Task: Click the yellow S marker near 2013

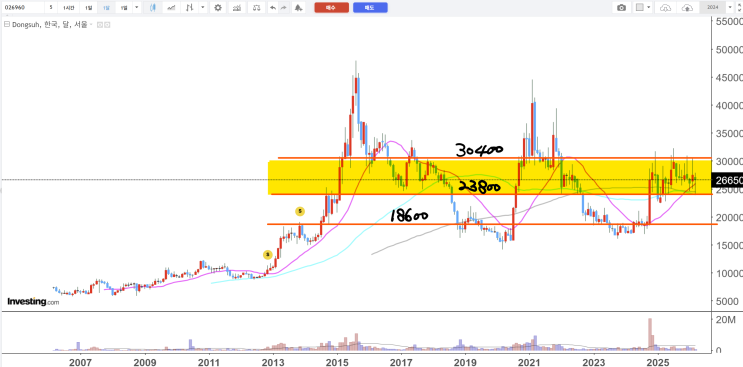Action: pos(267,255)
